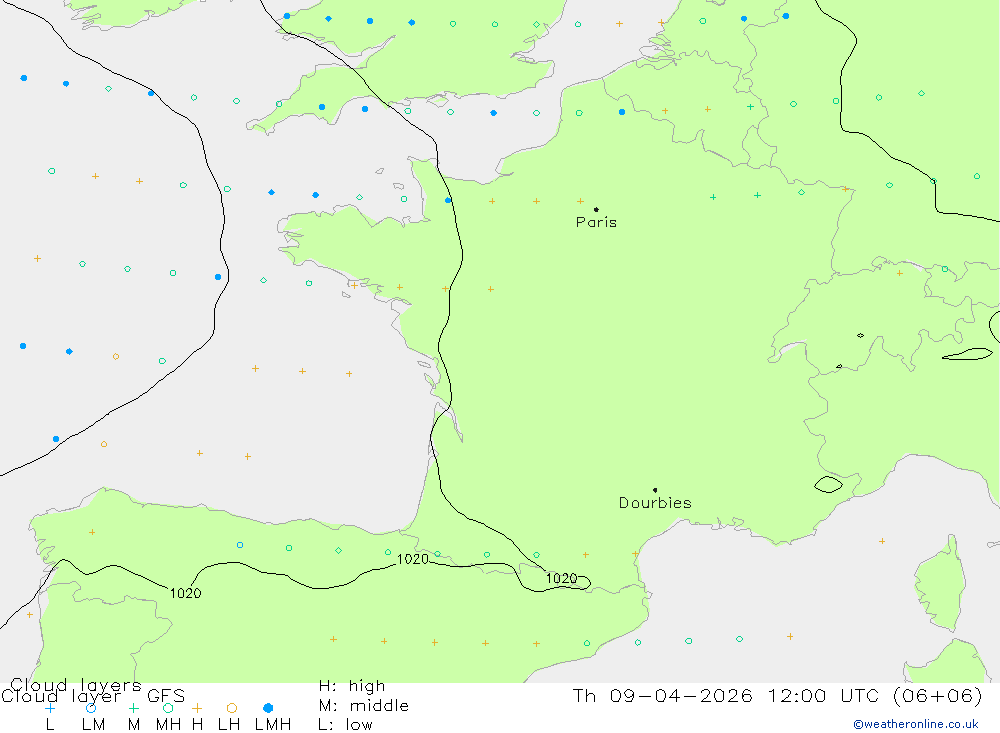The height and width of the screenshot is (733, 1000).
Task: Click the filled blue LMH legend dot
Action: pyautogui.click(x=268, y=708)
